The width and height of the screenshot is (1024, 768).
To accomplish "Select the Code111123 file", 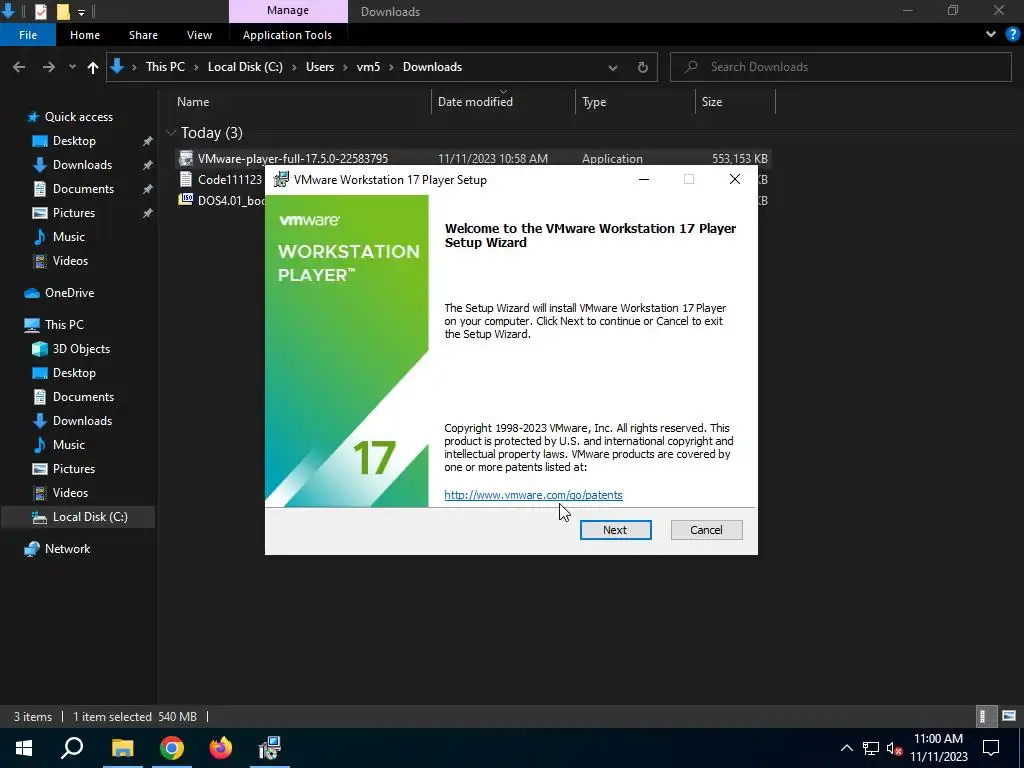I will point(221,180).
